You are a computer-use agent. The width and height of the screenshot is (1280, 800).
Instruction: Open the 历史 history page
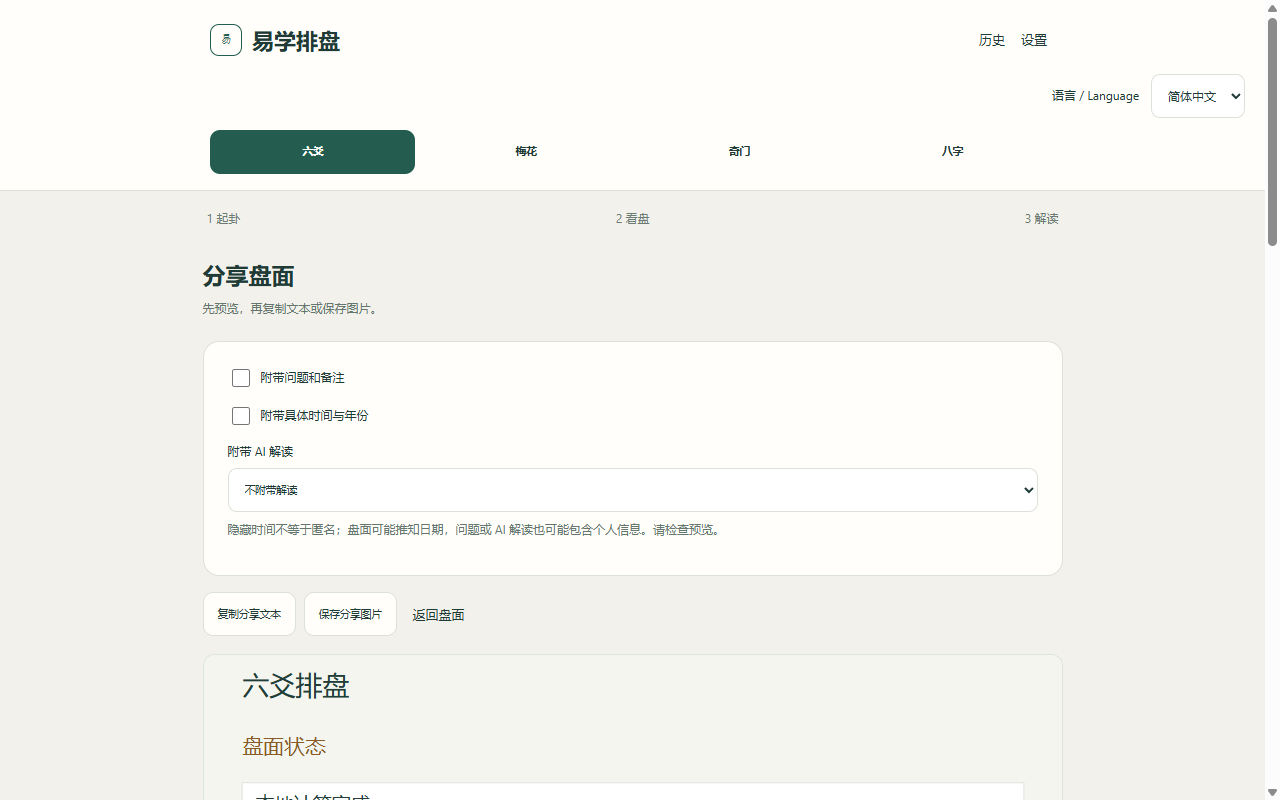click(x=992, y=40)
